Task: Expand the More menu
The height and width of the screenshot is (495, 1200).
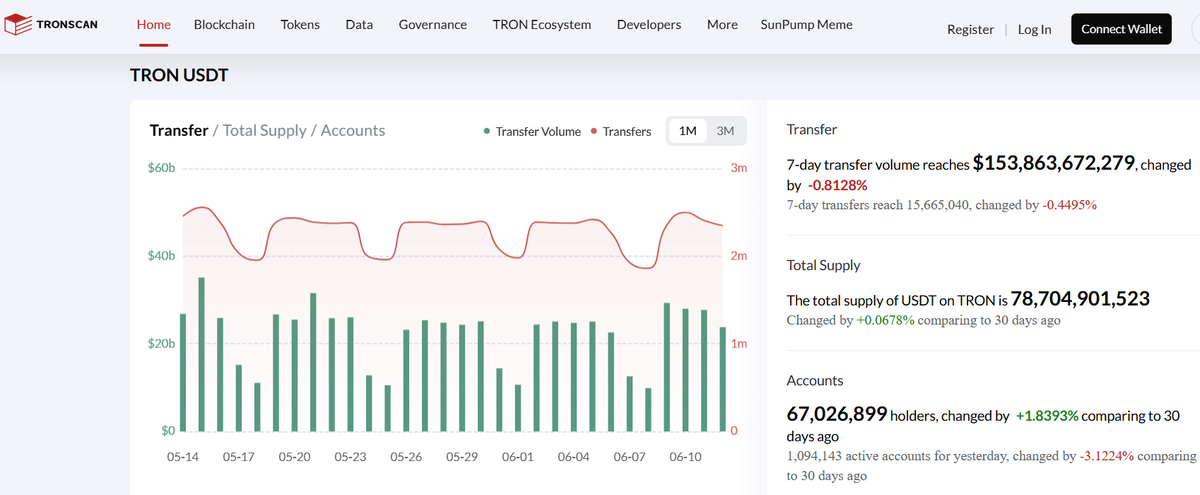Action: [x=722, y=24]
